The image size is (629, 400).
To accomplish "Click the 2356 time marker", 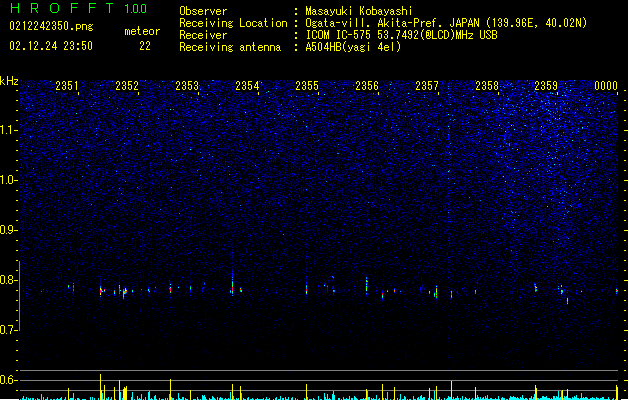I will pos(367,85).
